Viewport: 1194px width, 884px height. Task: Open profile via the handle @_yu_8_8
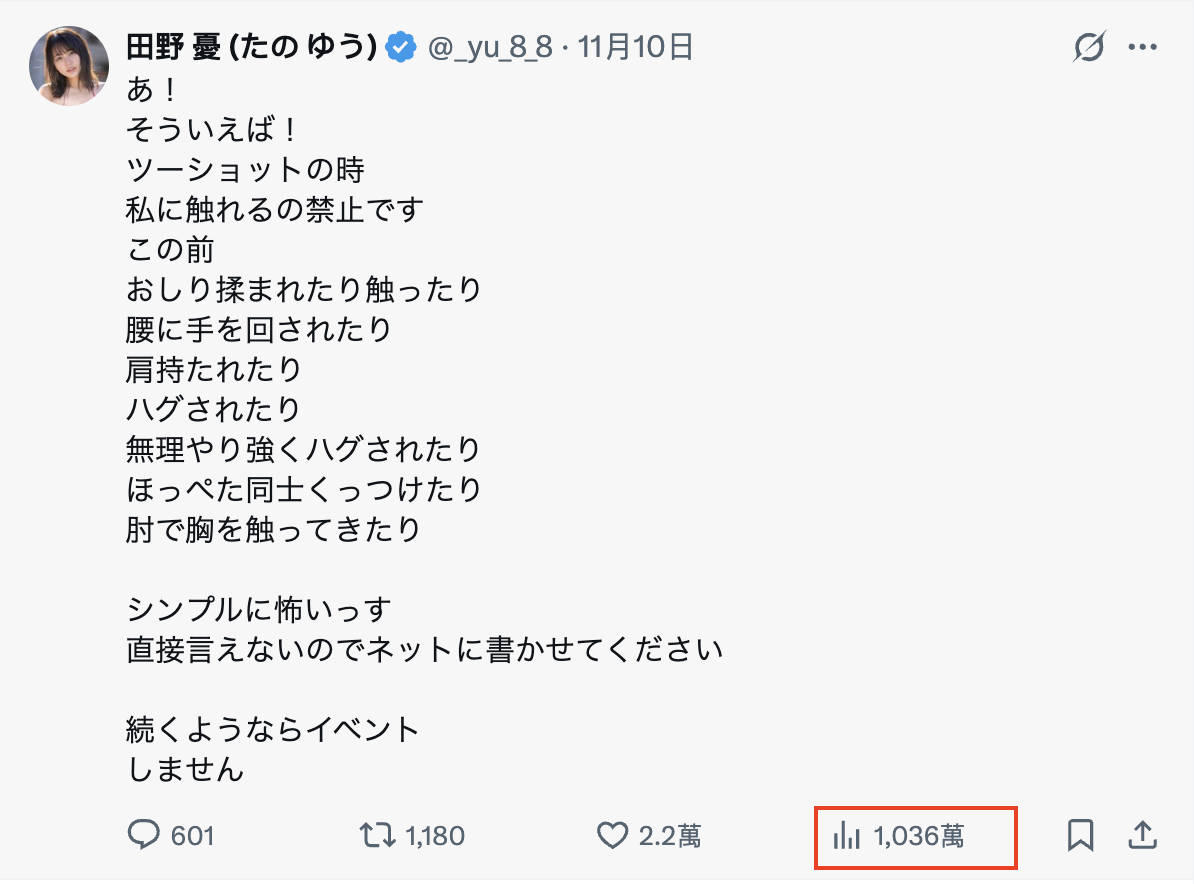[x=493, y=45]
